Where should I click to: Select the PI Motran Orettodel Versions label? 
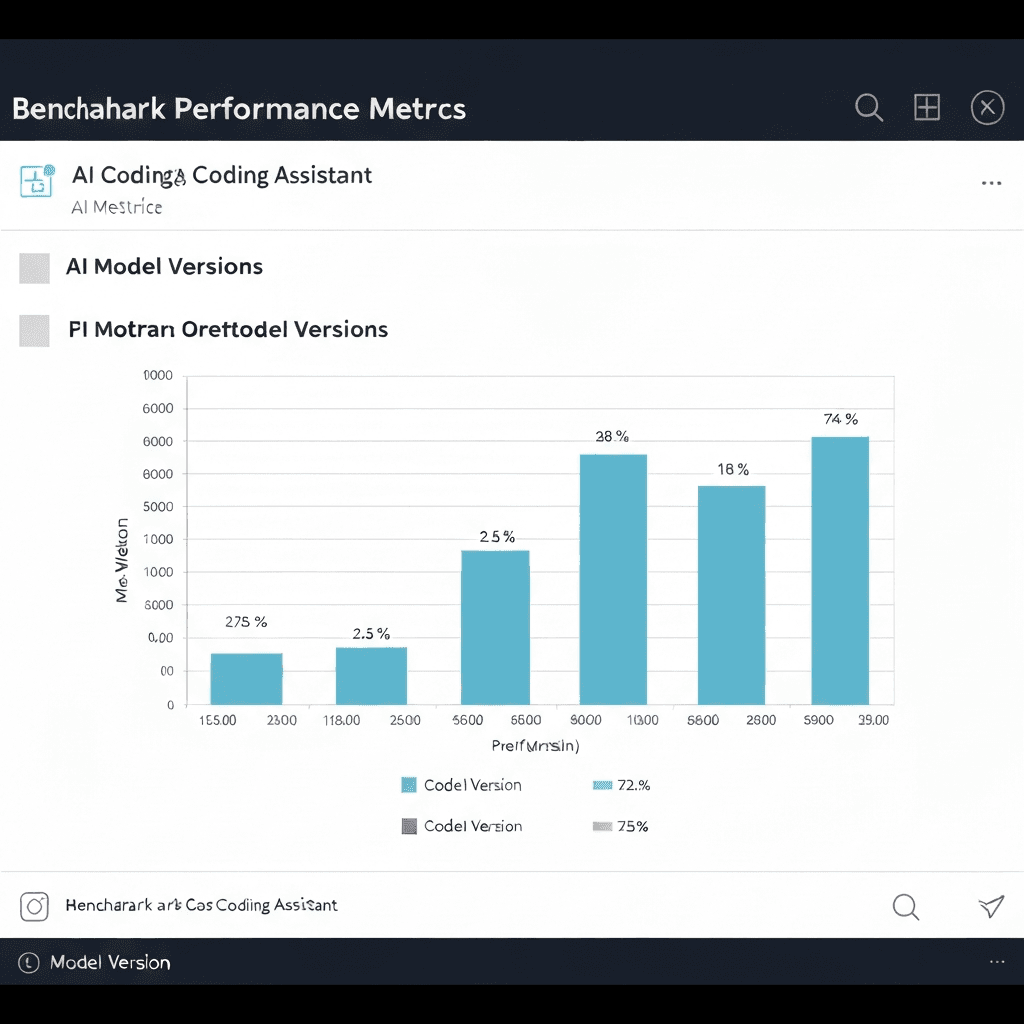[x=228, y=329]
